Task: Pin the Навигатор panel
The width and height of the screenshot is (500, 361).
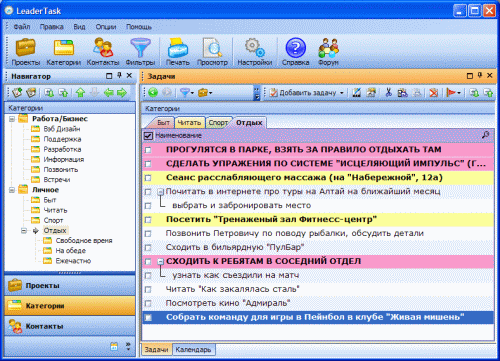Action: coord(119,76)
